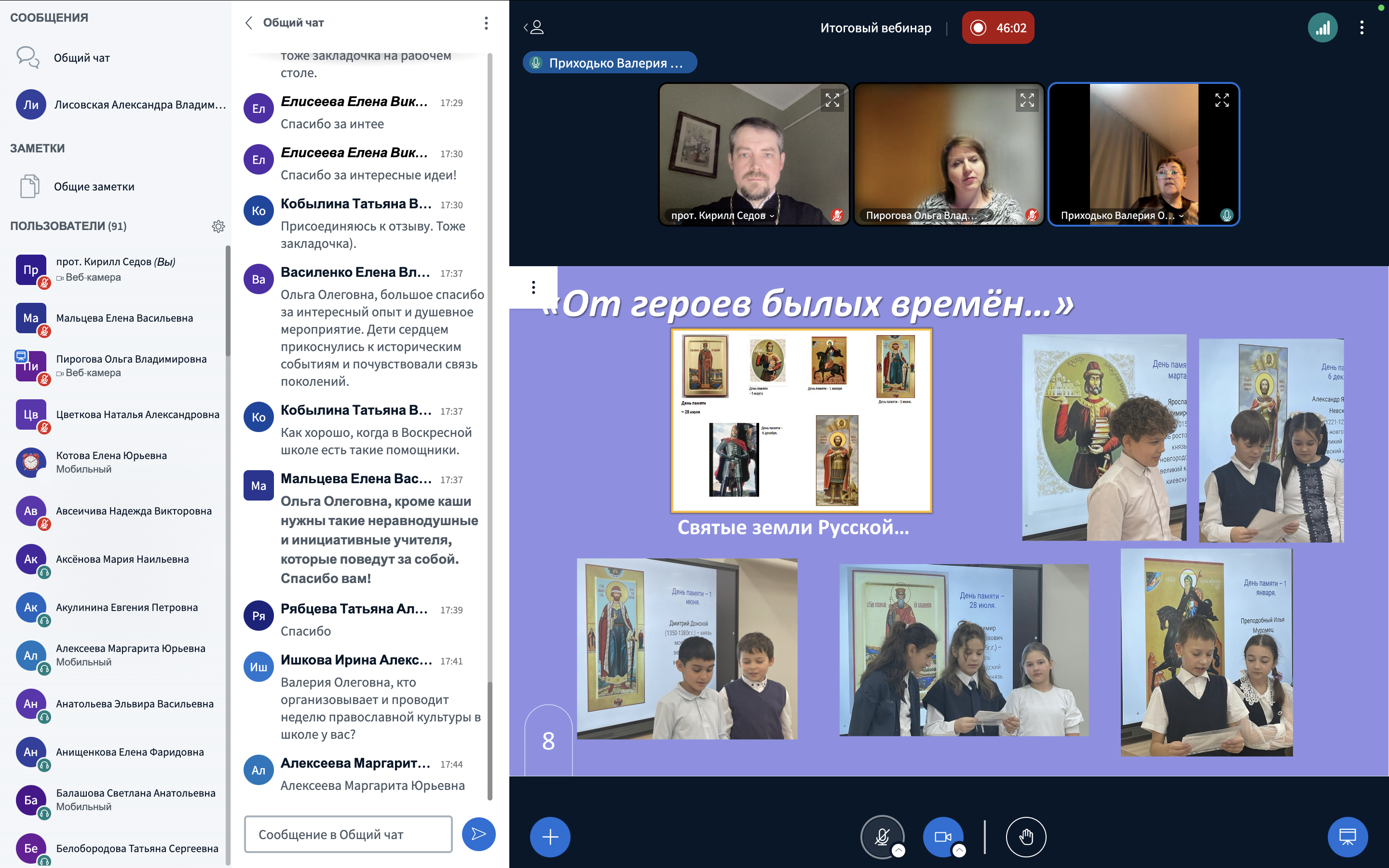1389x868 pixels.
Task: Open chat options three-dot menu
Action: [486, 23]
